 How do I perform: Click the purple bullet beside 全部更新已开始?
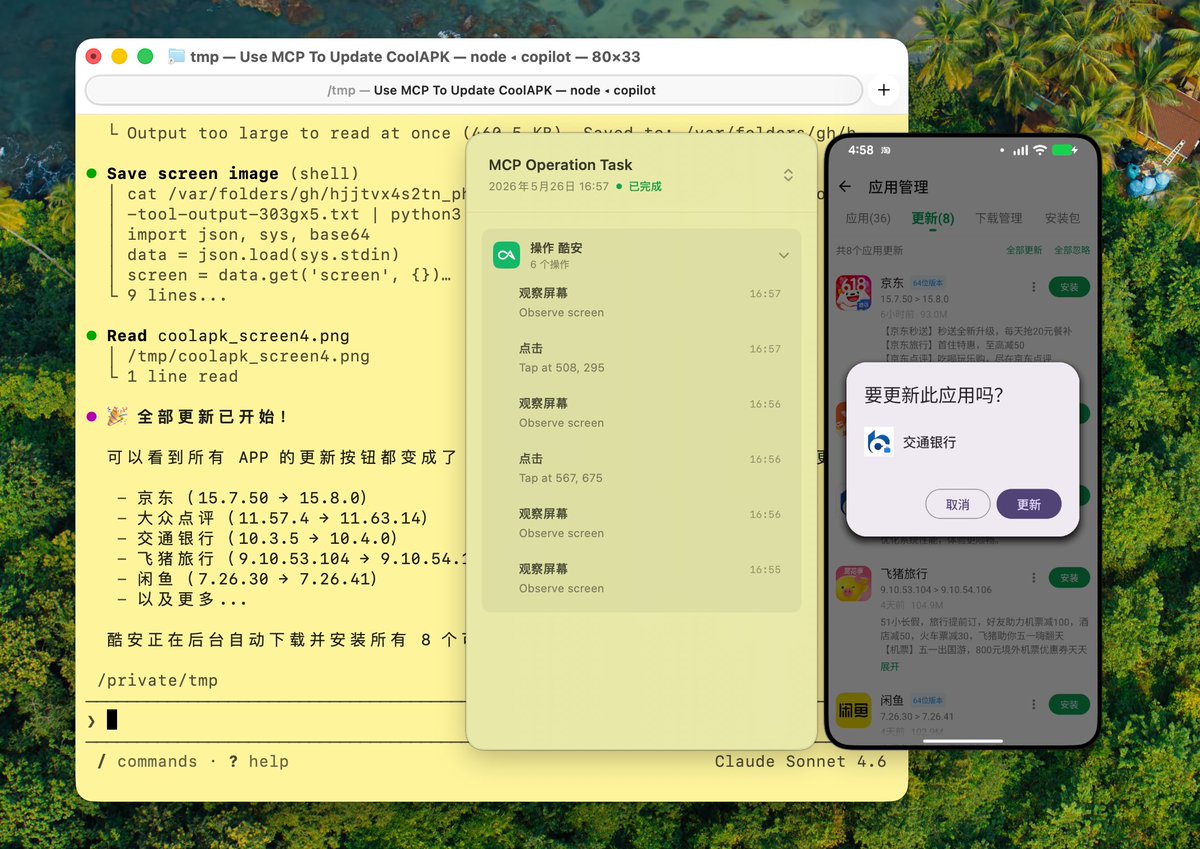pyautogui.click(x=92, y=417)
